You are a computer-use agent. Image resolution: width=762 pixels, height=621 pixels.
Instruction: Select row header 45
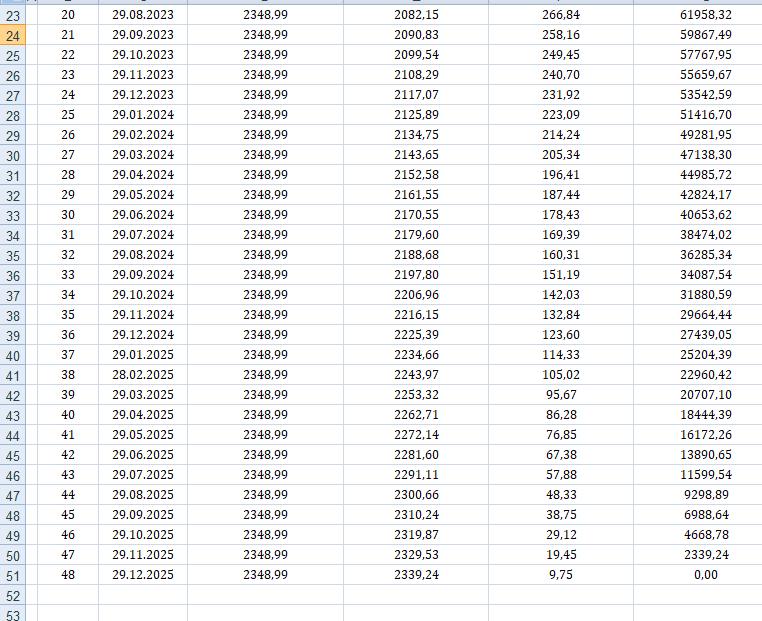[x=13, y=455]
